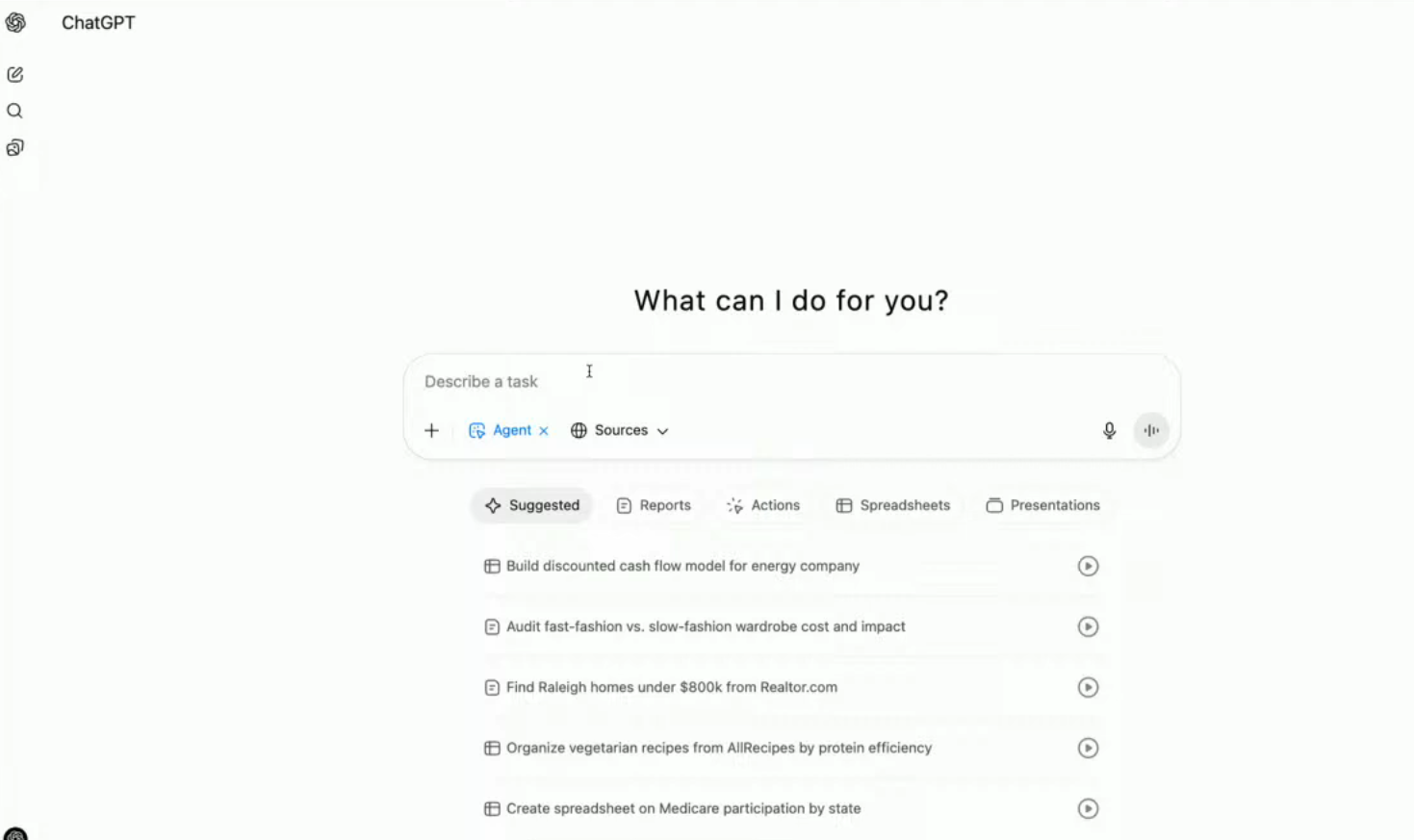Open the Presentations tab
The image size is (1414, 840).
tap(1042, 505)
